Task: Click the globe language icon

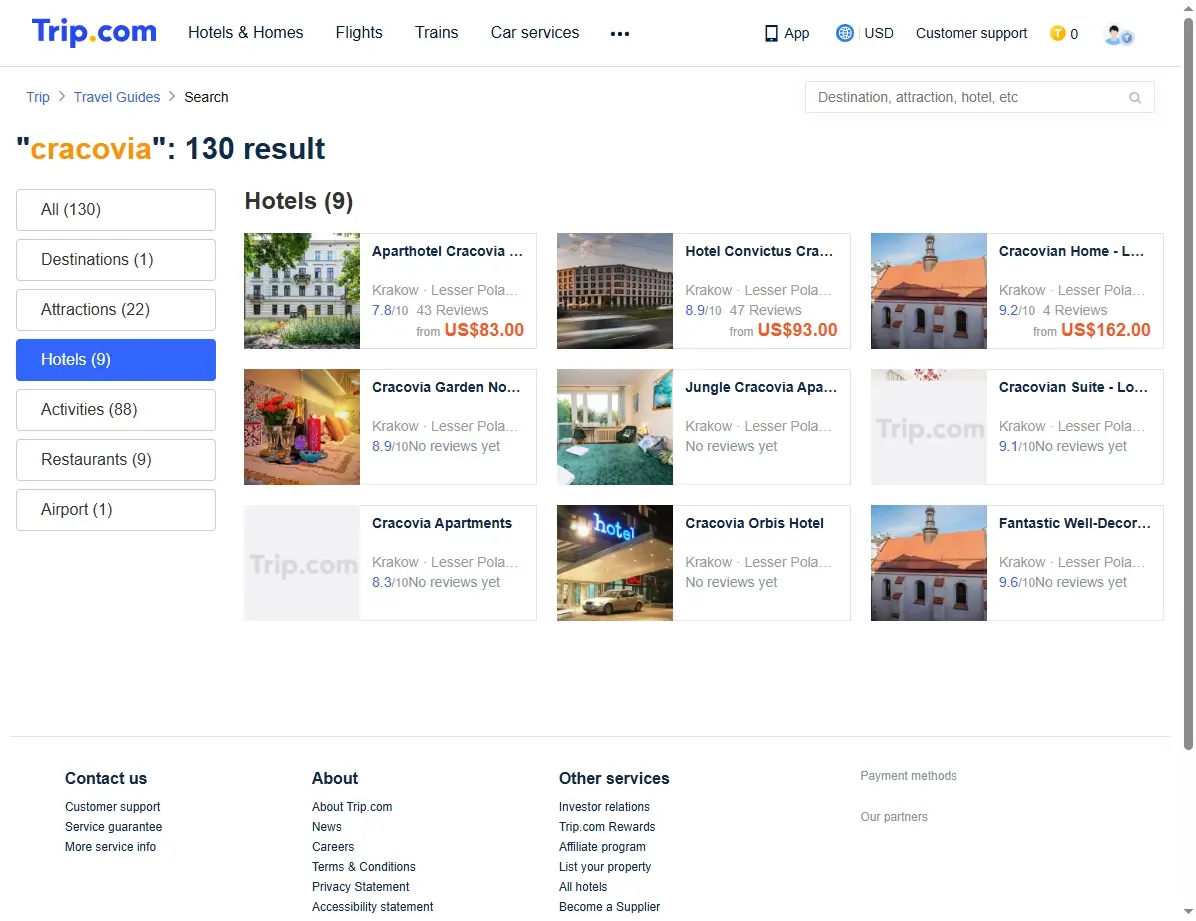Action: [844, 33]
